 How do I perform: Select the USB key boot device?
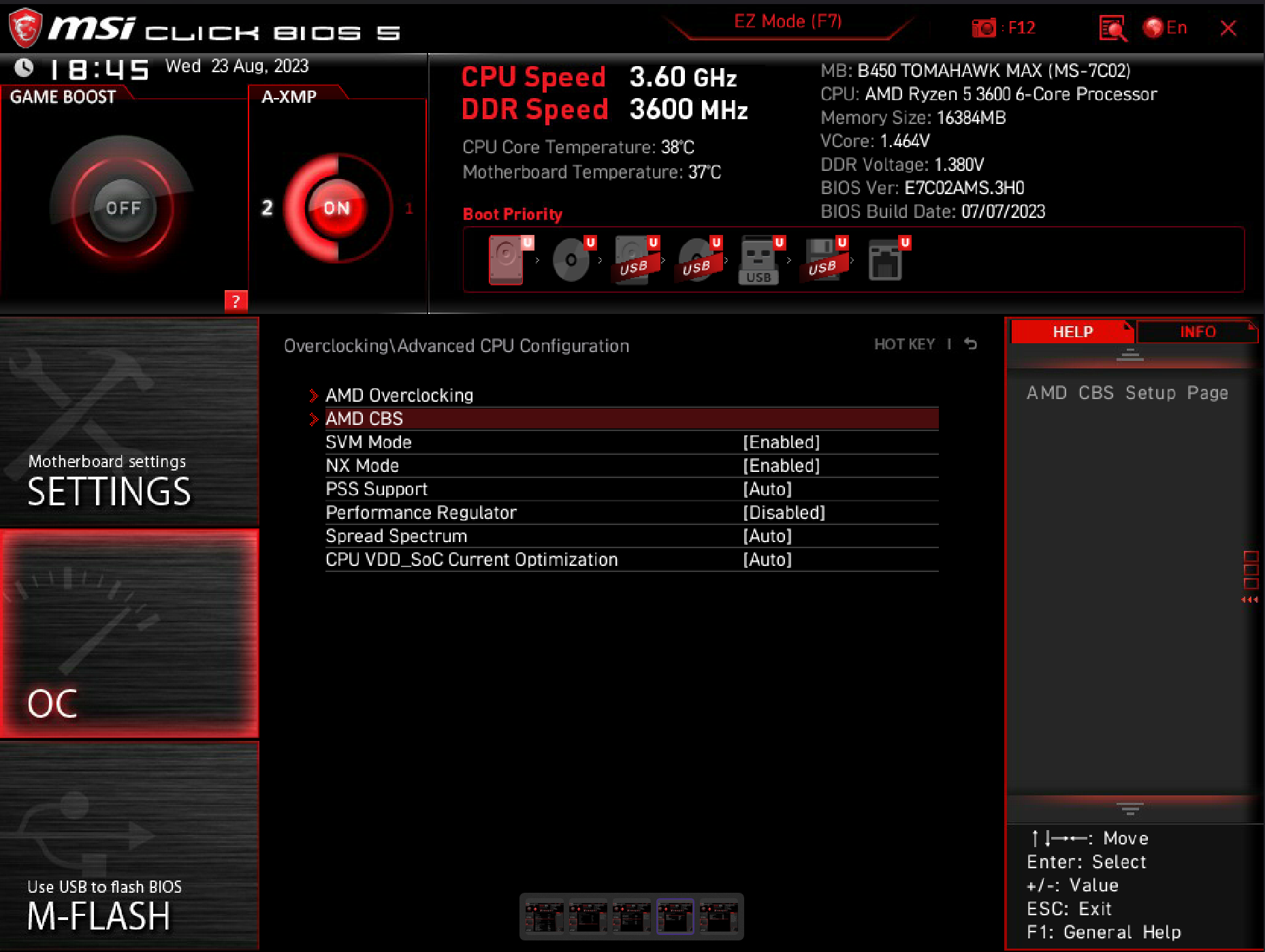coord(758,260)
